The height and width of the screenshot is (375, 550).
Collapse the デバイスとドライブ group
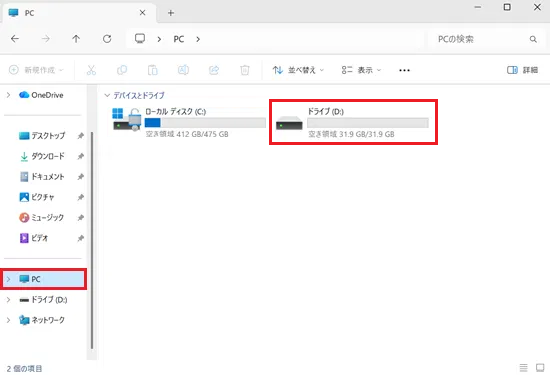pos(107,95)
